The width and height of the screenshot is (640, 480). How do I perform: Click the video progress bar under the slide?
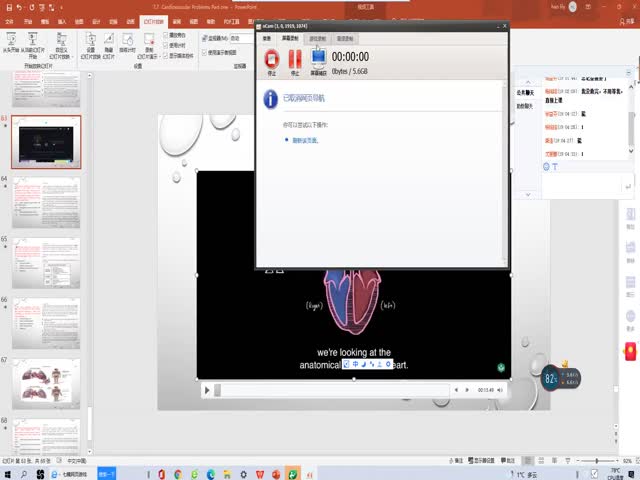(330, 389)
